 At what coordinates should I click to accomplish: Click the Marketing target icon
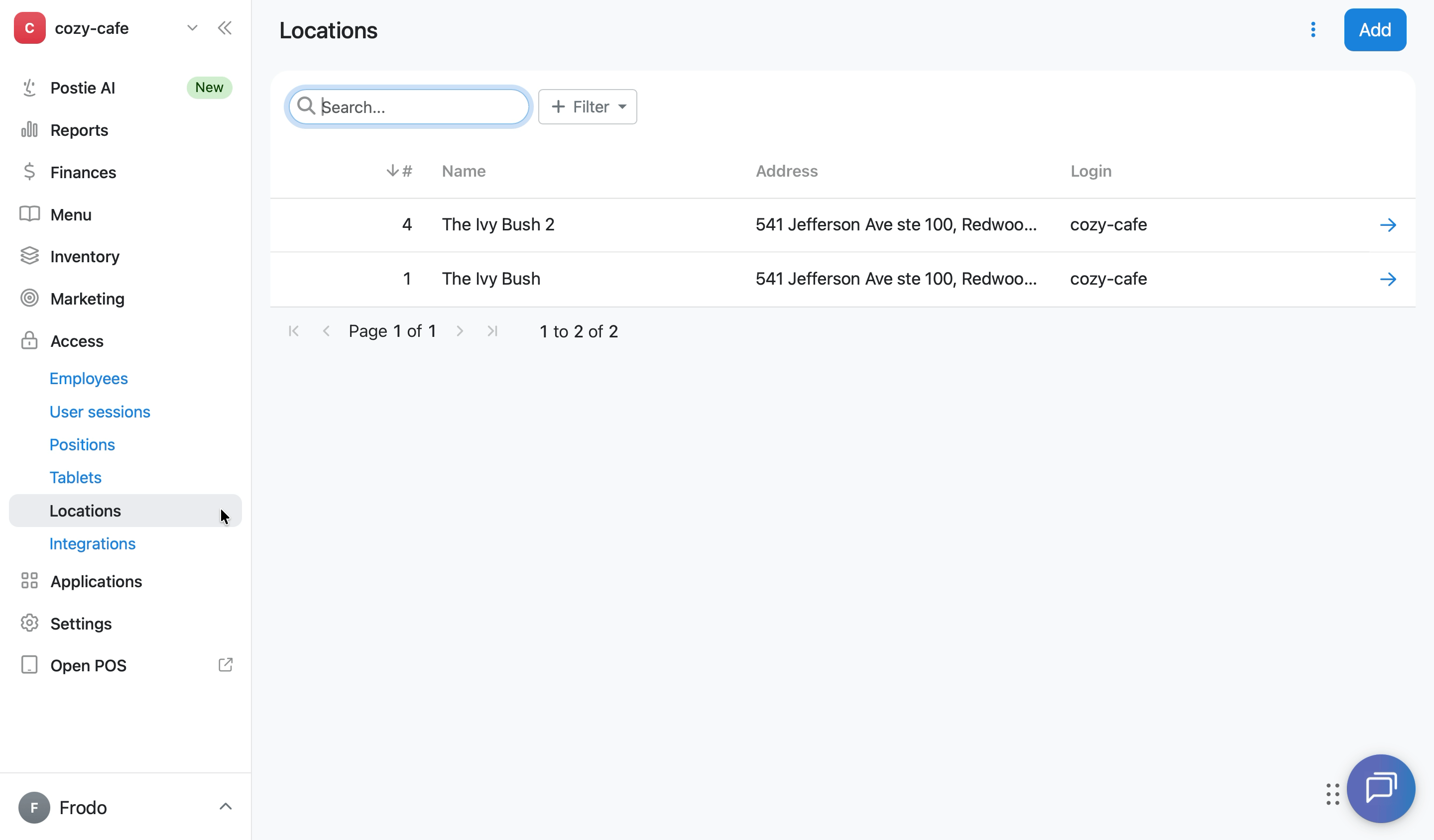29,298
